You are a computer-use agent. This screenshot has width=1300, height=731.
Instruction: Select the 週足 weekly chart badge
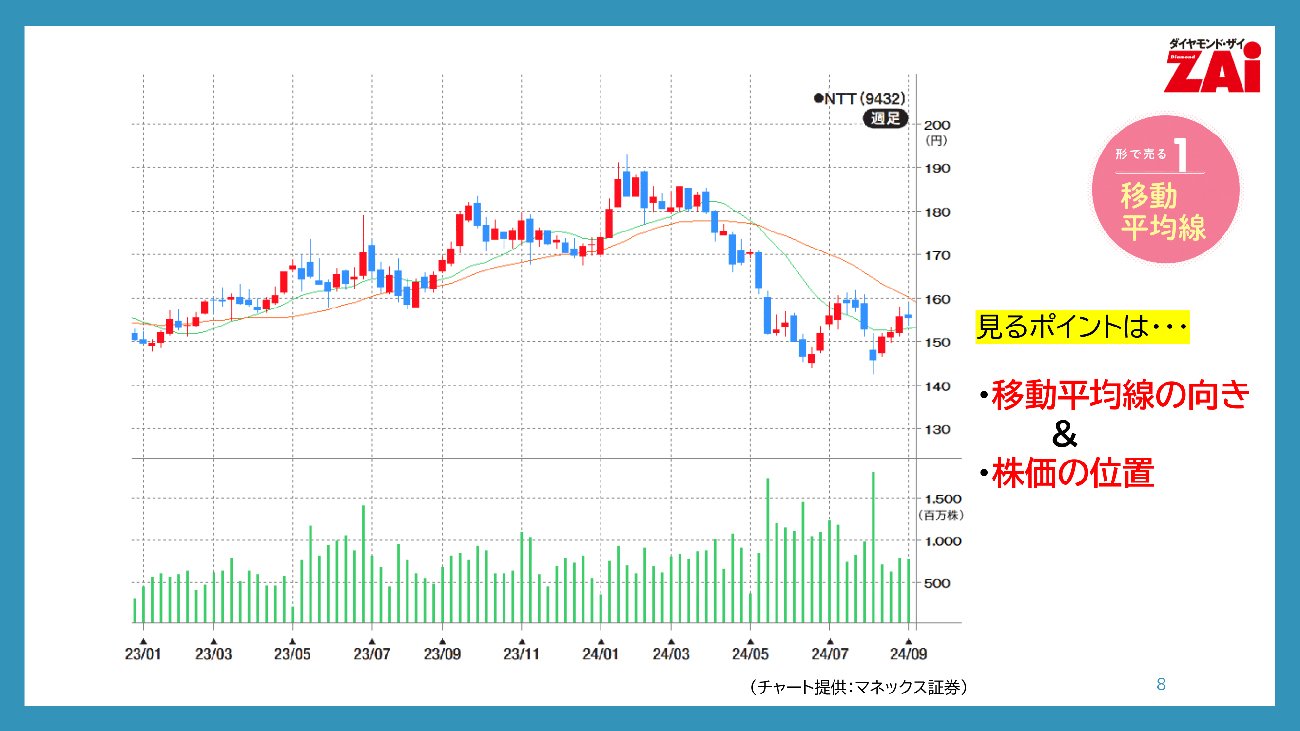[x=883, y=119]
